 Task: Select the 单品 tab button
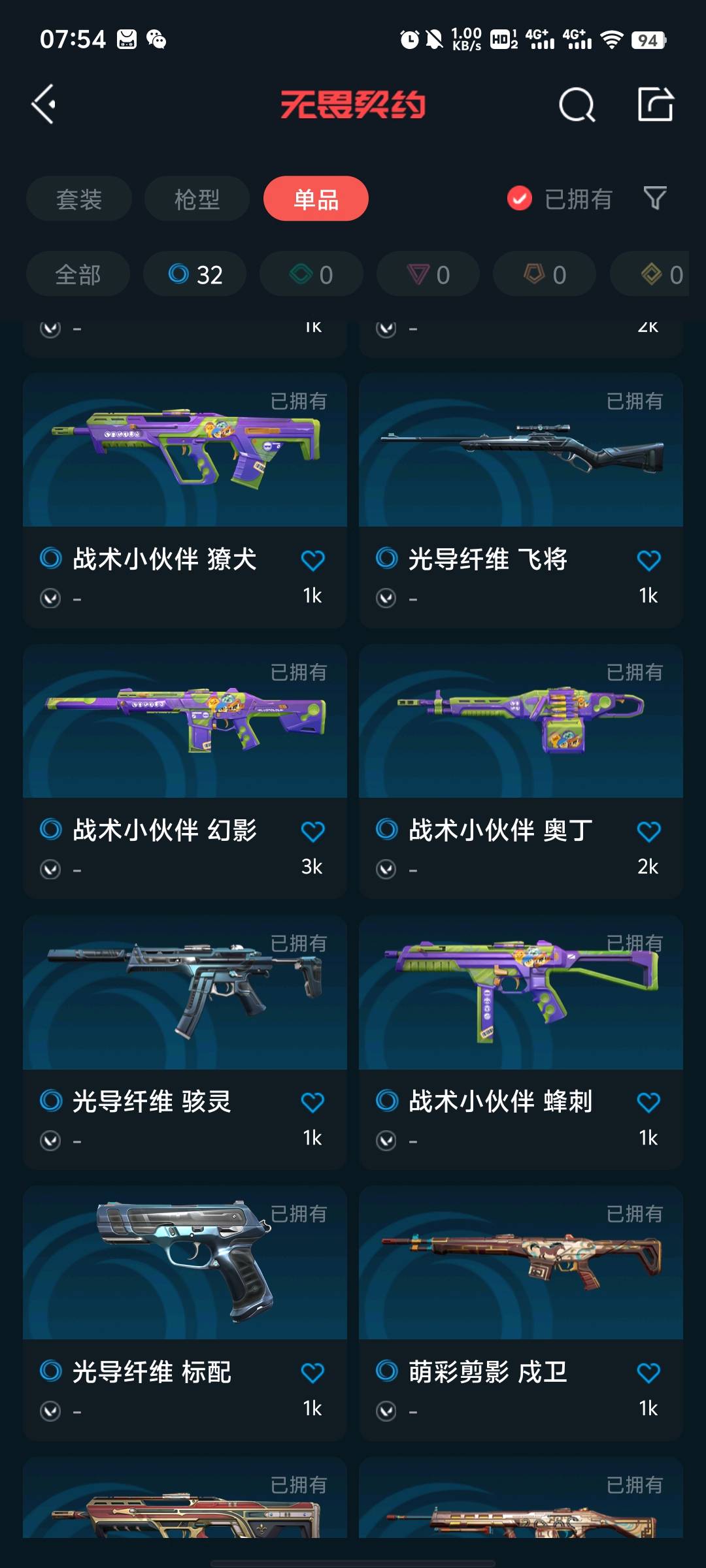(316, 199)
